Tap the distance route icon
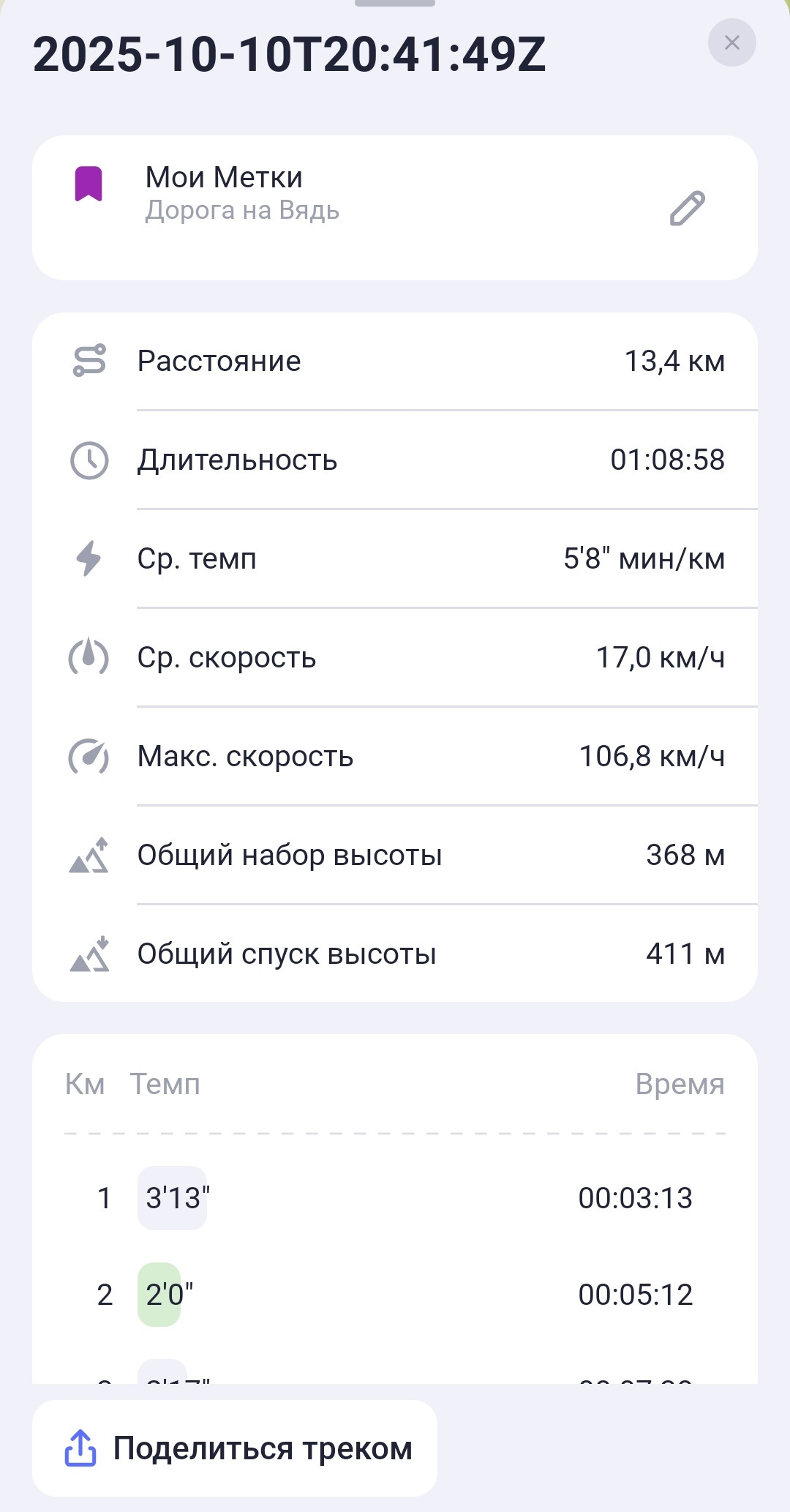 click(x=89, y=361)
